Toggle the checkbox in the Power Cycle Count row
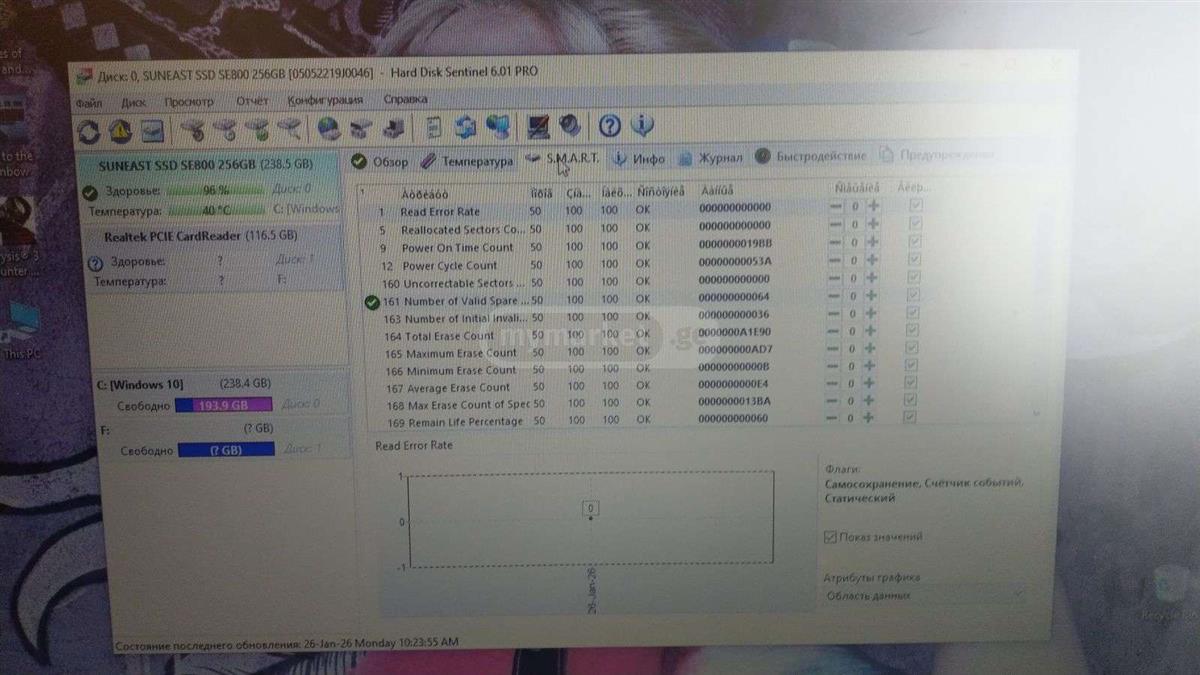Viewport: 1200px width, 675px height. 912,260
